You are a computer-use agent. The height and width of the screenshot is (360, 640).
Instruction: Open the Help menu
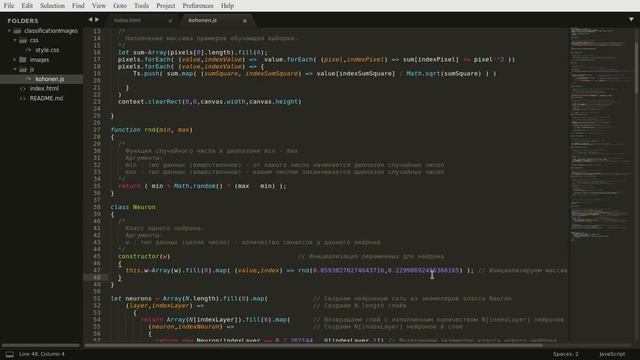[227, 6]
